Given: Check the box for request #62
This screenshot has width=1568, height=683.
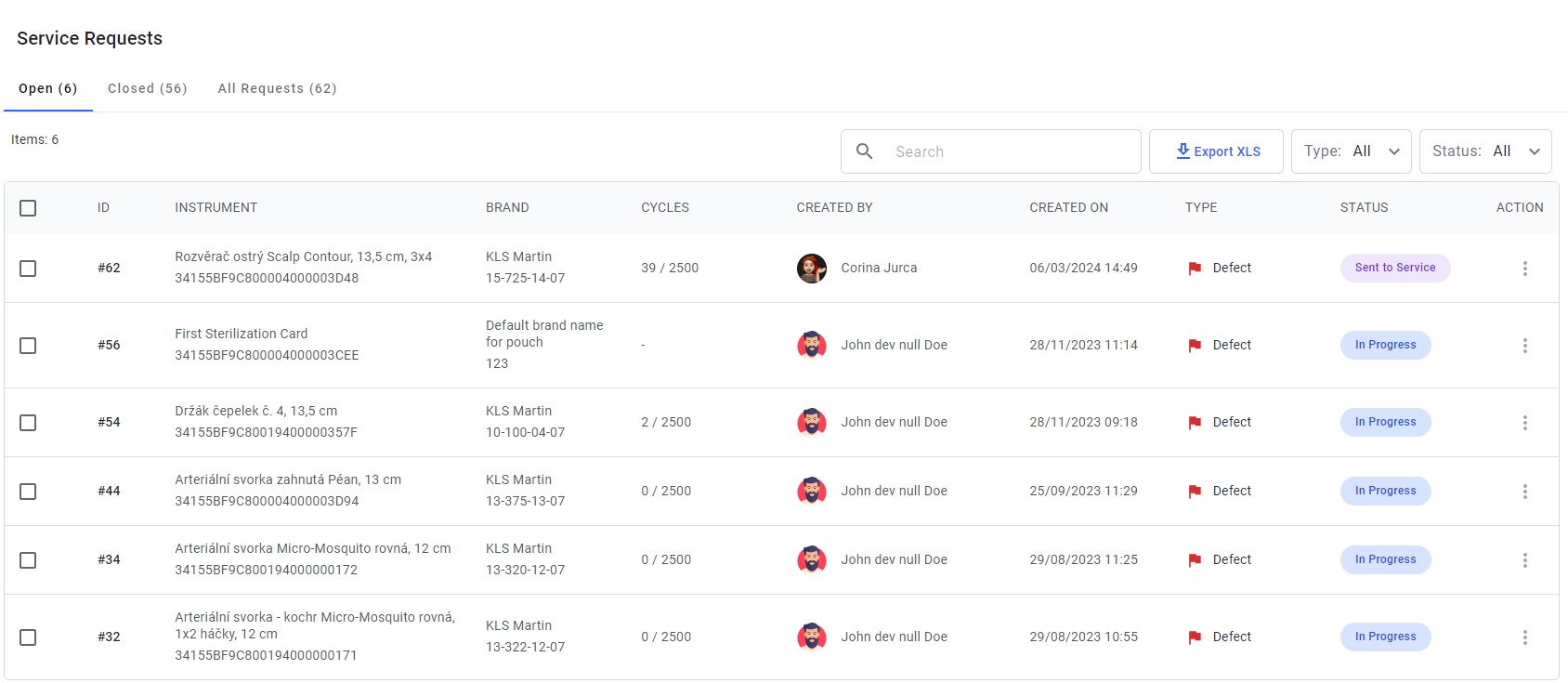Looking at the screenshot, I should click(x=28, y=269).
